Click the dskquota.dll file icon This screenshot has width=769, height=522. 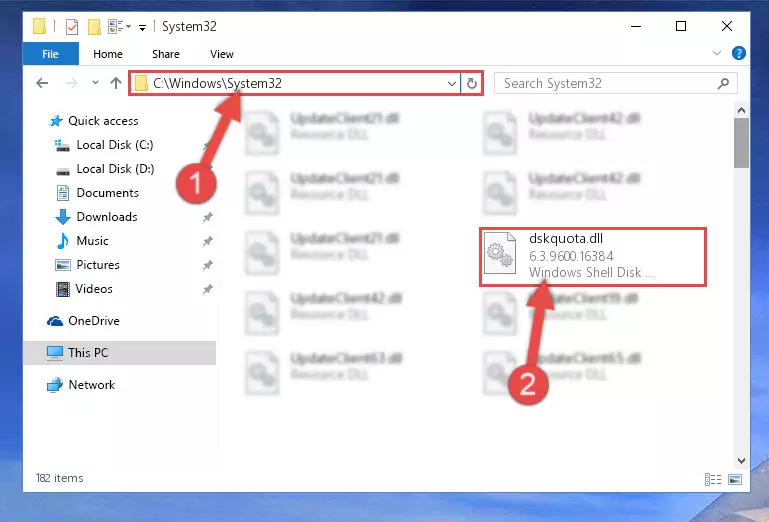[x=500, y=253]
